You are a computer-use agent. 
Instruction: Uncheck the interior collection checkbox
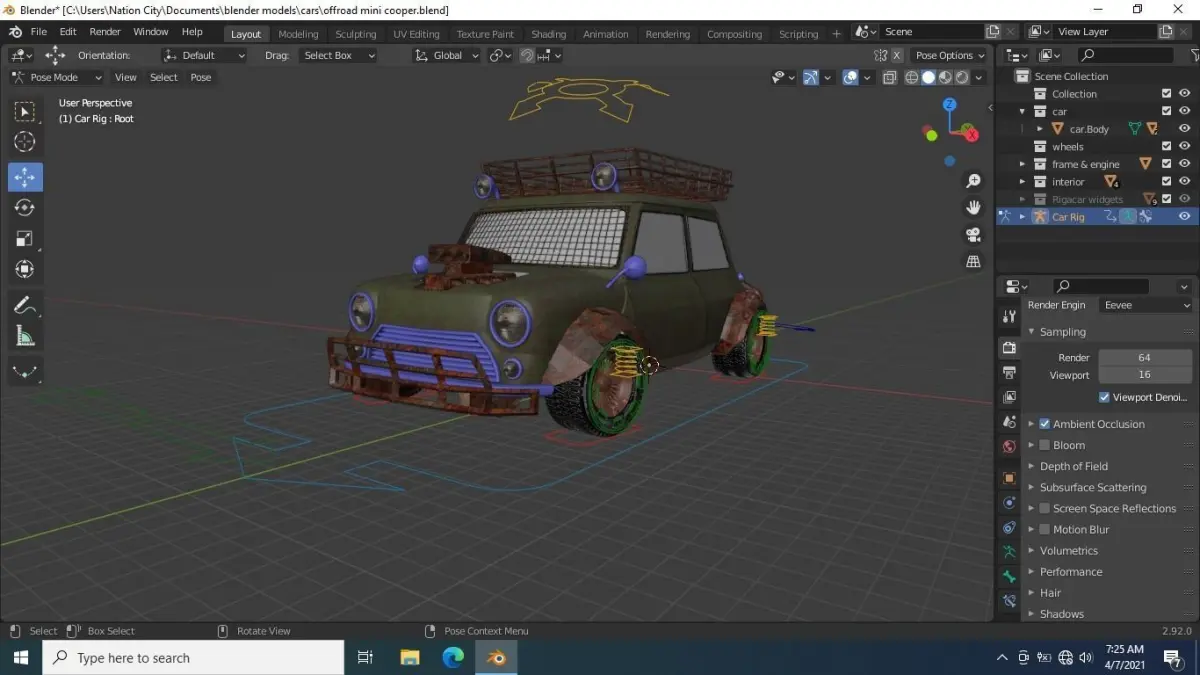tap(1166, 182)
